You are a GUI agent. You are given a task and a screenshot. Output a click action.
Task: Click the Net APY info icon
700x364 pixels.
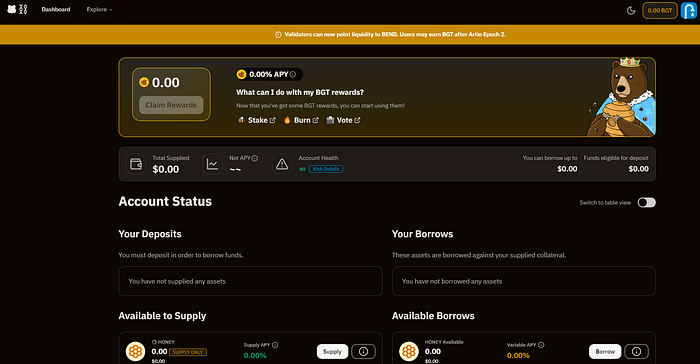tap(254, 158)
